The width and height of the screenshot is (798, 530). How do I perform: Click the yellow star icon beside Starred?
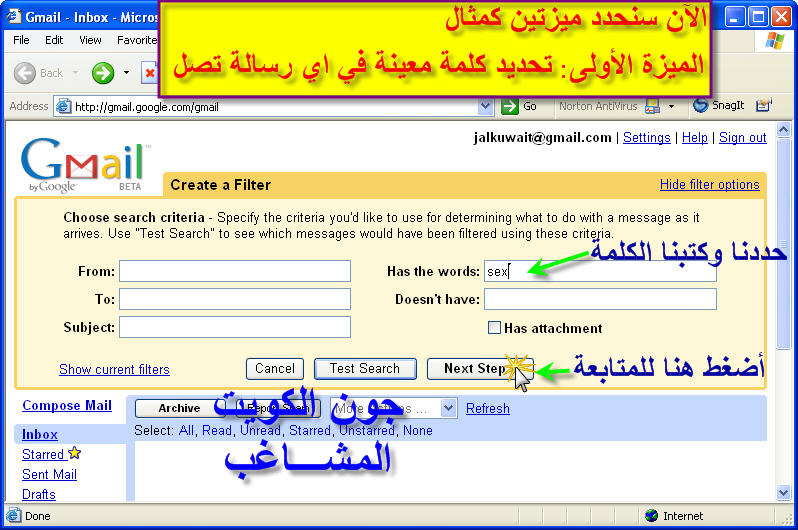point(74,452)
